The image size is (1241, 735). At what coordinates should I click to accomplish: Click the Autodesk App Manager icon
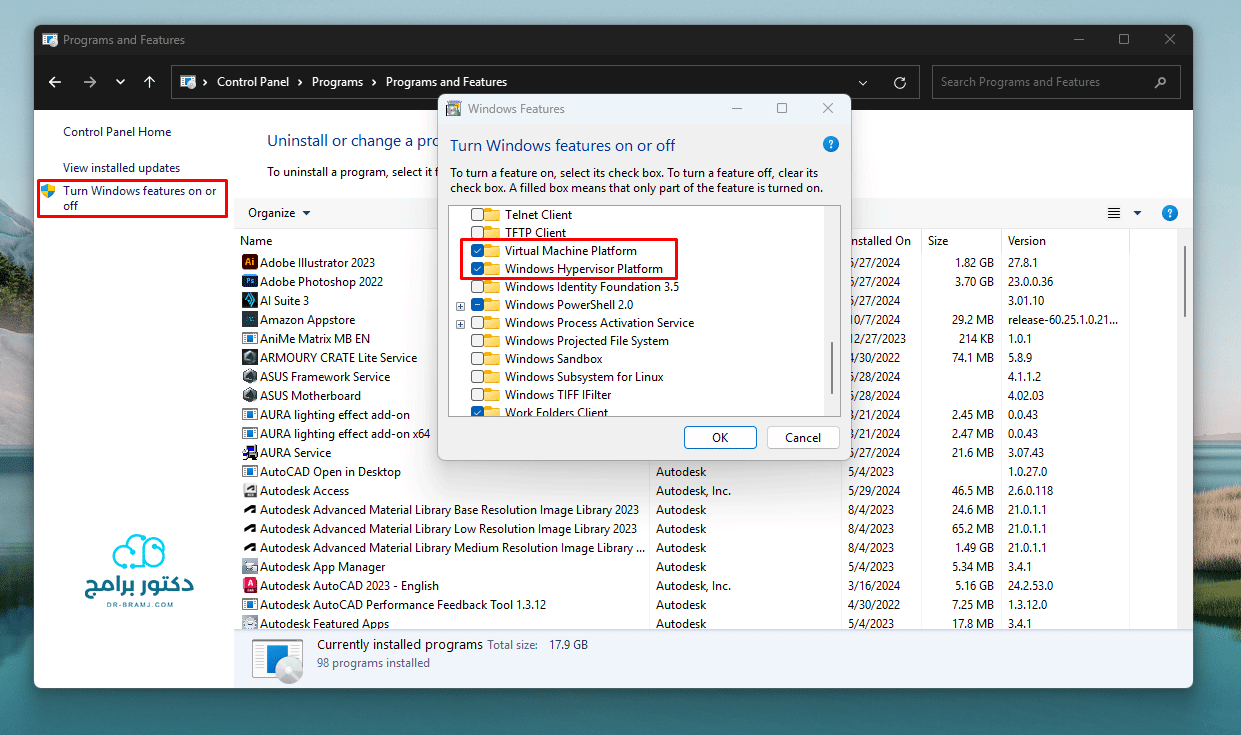[250, 566]
